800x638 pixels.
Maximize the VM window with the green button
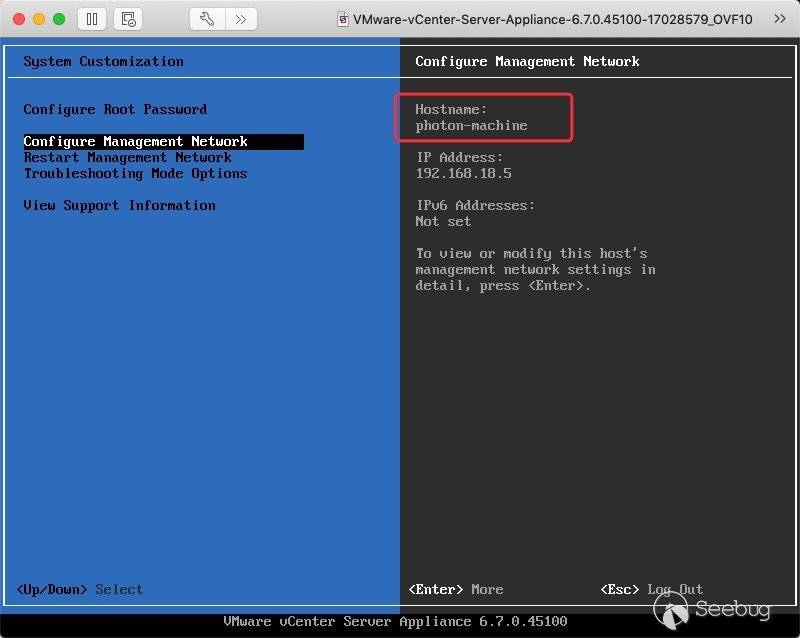[59, 19]
